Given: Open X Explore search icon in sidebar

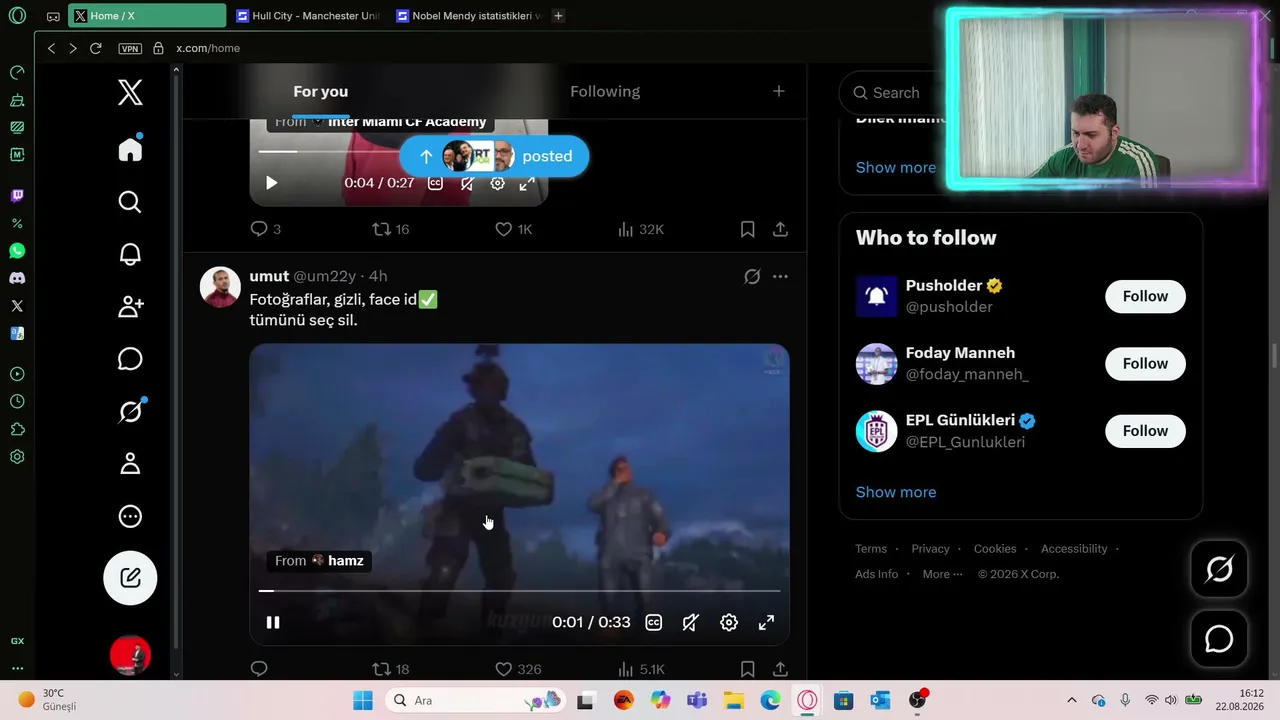Looking at the screenshot, I should click(x=130, y=202).
